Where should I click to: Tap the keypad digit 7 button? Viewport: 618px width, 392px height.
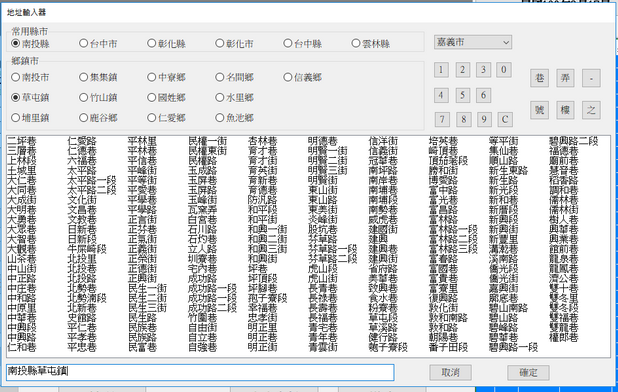click(x=442, y=119)
